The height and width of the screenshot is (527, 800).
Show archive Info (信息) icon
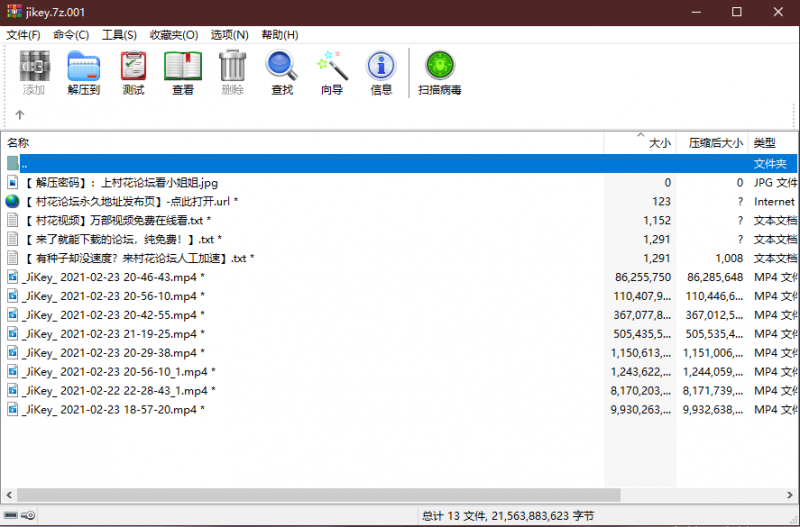click(381, 73)
